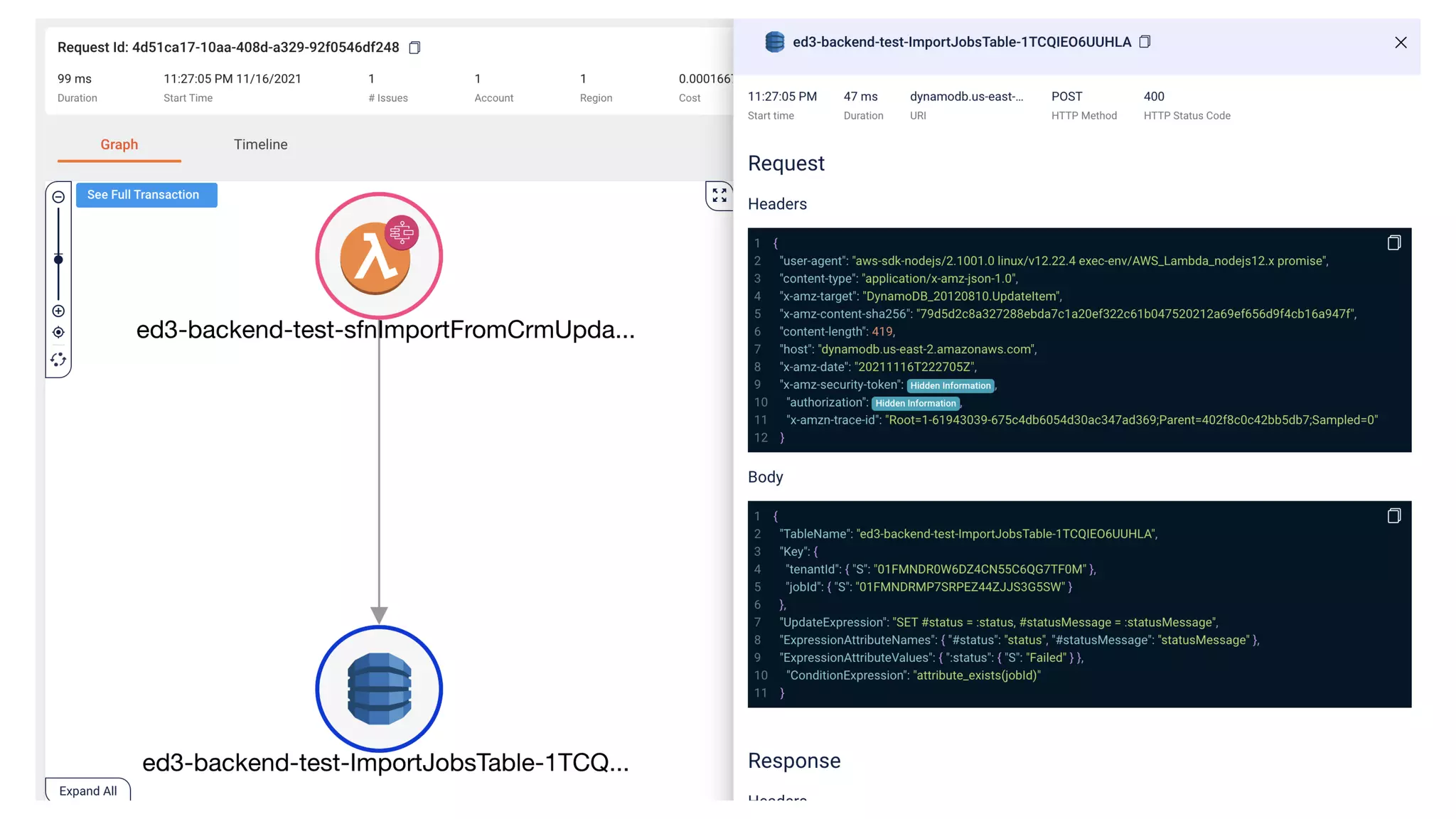The image size is (1456, 819).
Task: Click the dynamodb.us-east-... URI value
Action: [967, 97]
